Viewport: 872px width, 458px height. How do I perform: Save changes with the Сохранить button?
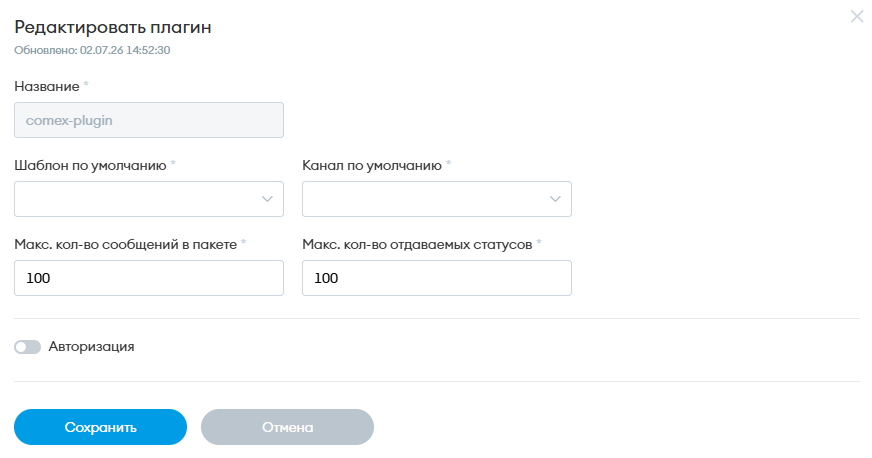coord(100,427)
